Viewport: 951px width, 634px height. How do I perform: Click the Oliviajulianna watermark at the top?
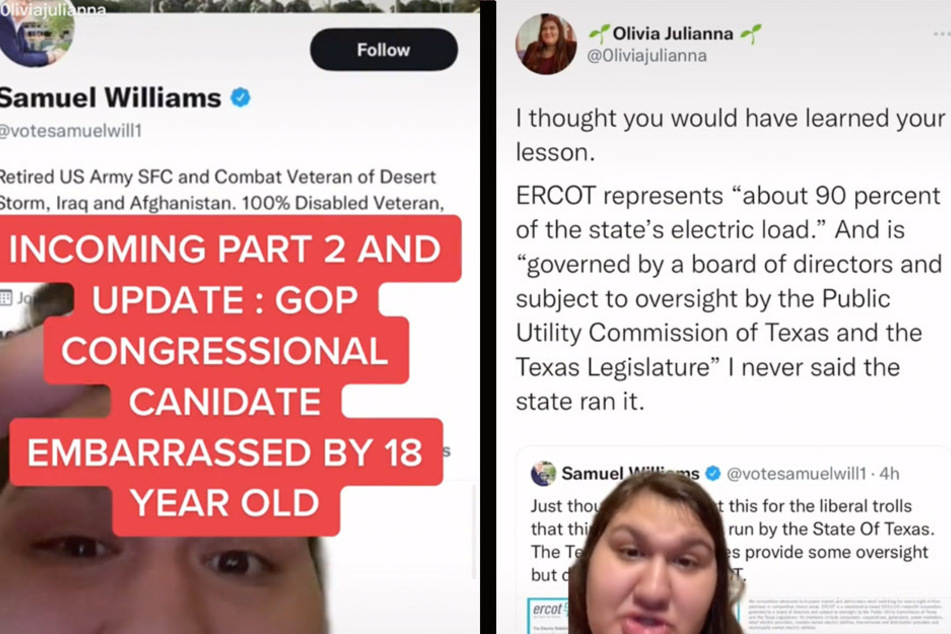click(x=53, y=9)
